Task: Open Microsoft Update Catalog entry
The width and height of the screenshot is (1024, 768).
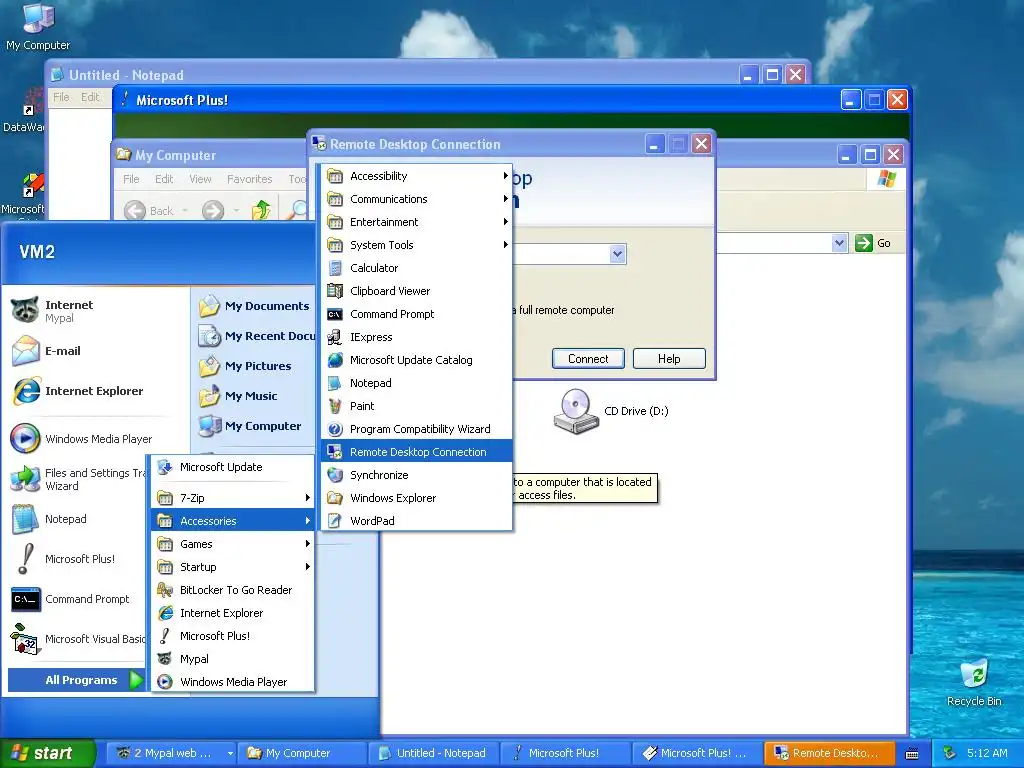Action: [417, 360]
